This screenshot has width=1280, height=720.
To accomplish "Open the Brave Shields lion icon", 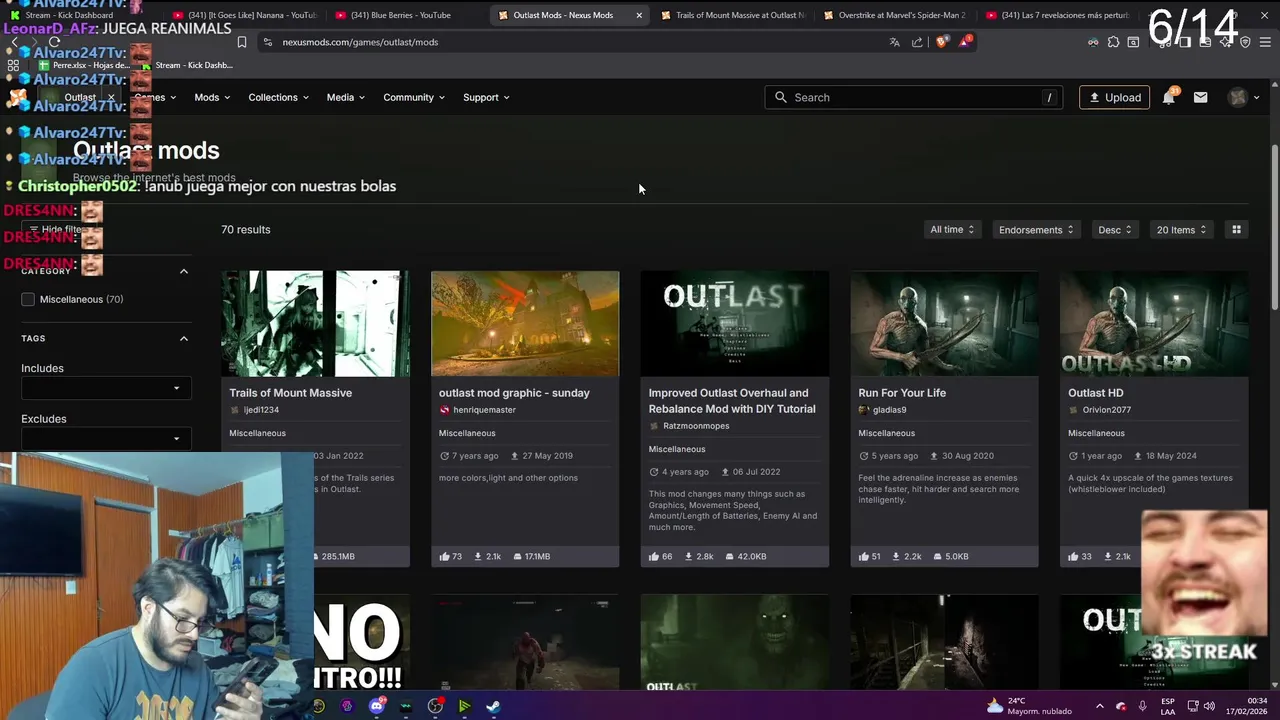I will click(x=941, y=42).
